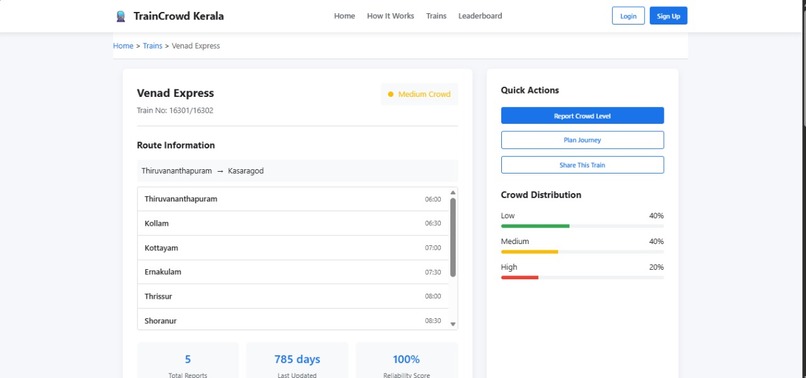Click the 100% Reliability Score card
Image resolution: width=806 pixels, height=378 pixels.
click(406, 361)
